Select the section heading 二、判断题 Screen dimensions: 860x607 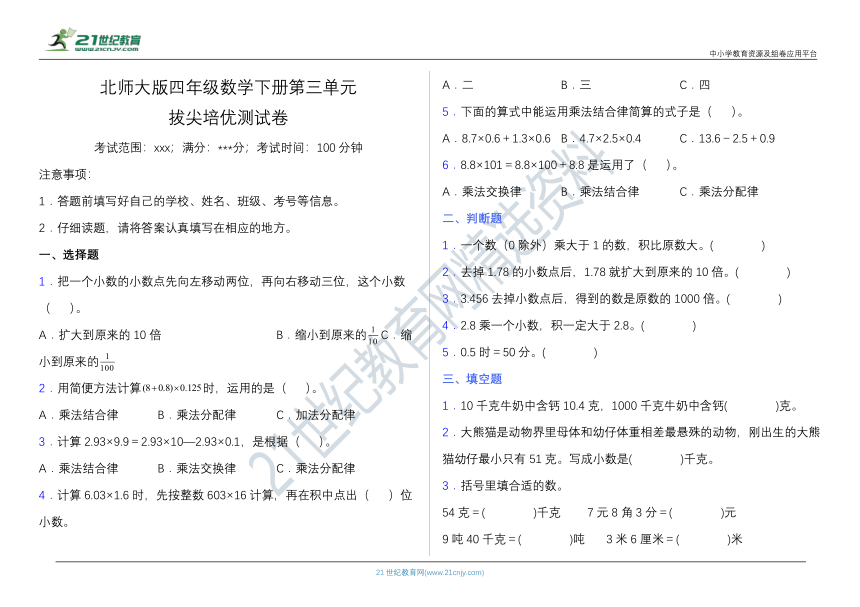[472, 218]
